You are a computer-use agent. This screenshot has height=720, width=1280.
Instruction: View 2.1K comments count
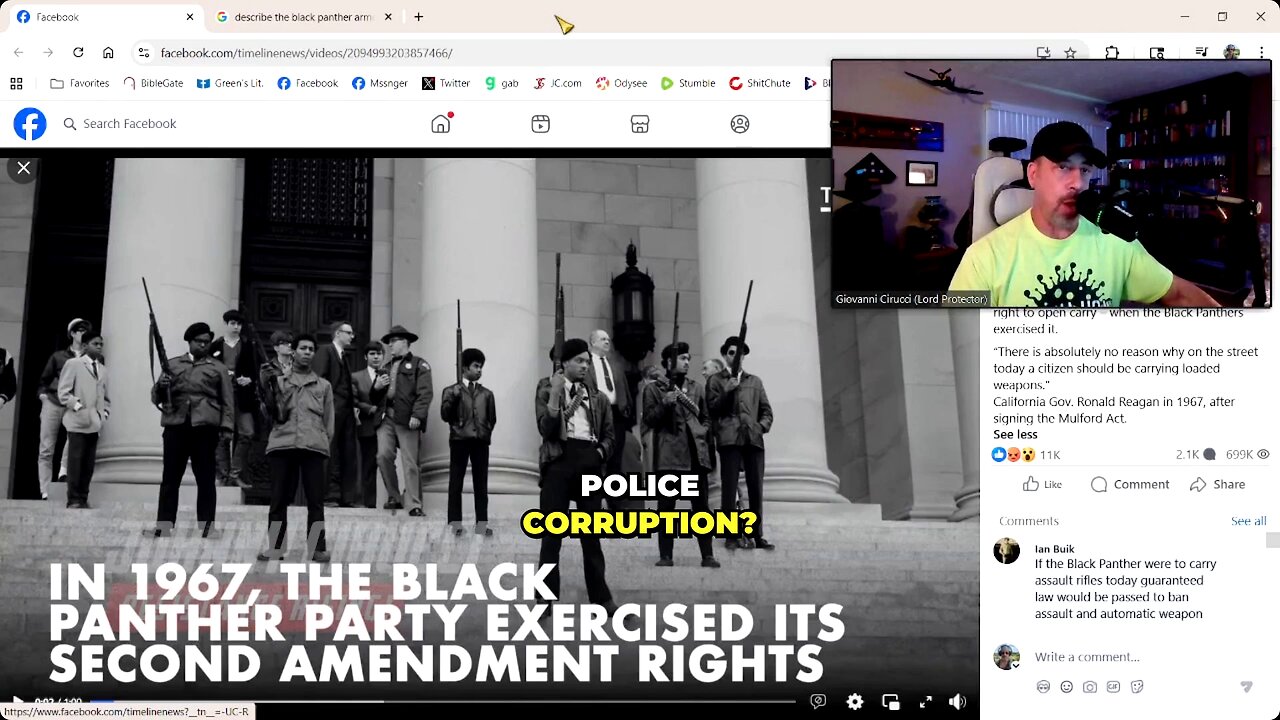pos(1195,454)
